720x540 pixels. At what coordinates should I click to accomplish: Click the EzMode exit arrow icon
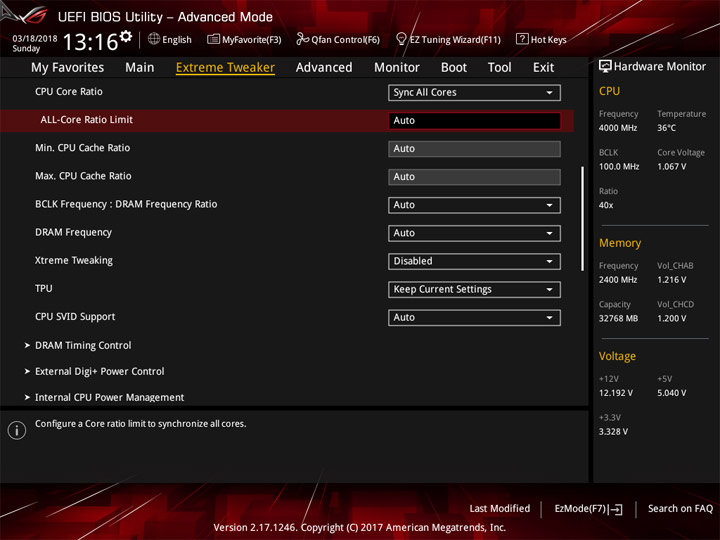tap(617, 509)
